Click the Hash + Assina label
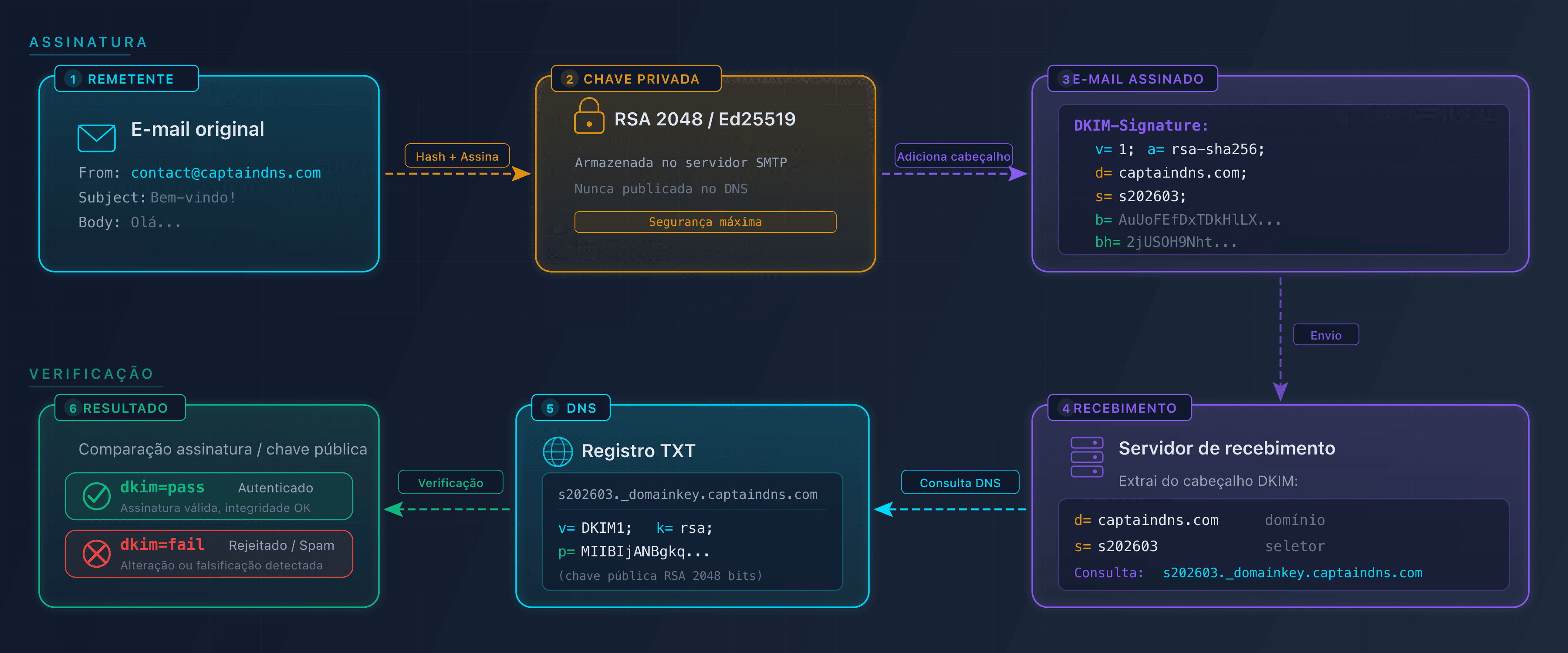Image resolution: width=1568 pixels, height=653 pixels. pos(457,156)
